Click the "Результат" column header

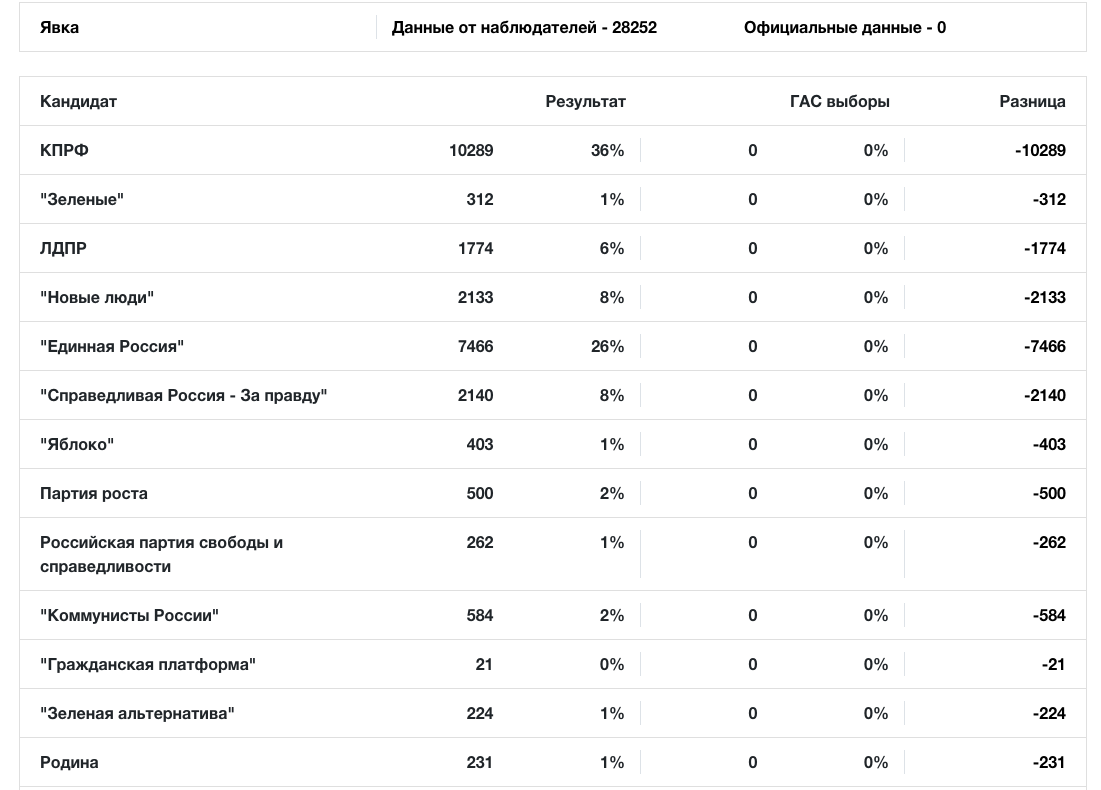coord(585,101)
